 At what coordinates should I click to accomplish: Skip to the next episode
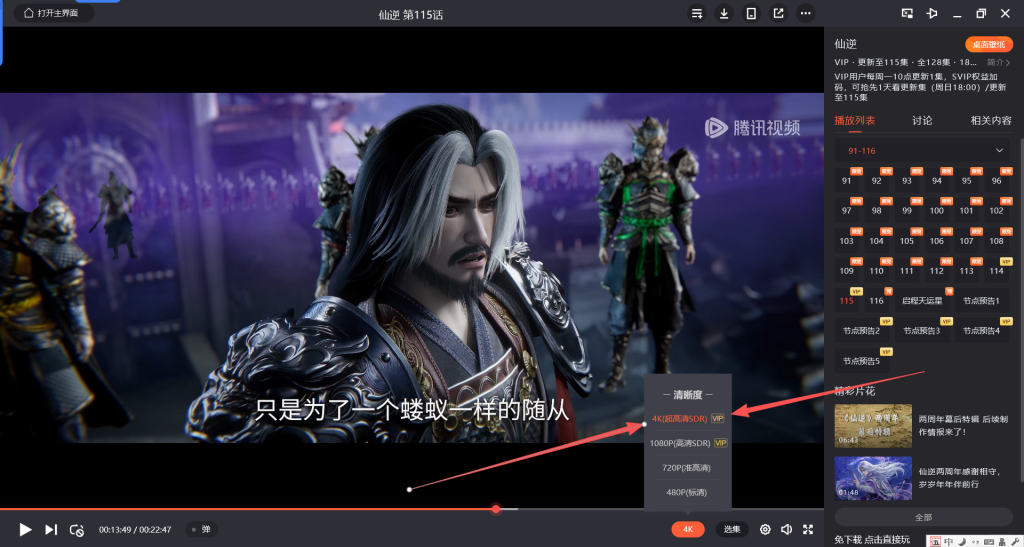[x=51, y=529]
